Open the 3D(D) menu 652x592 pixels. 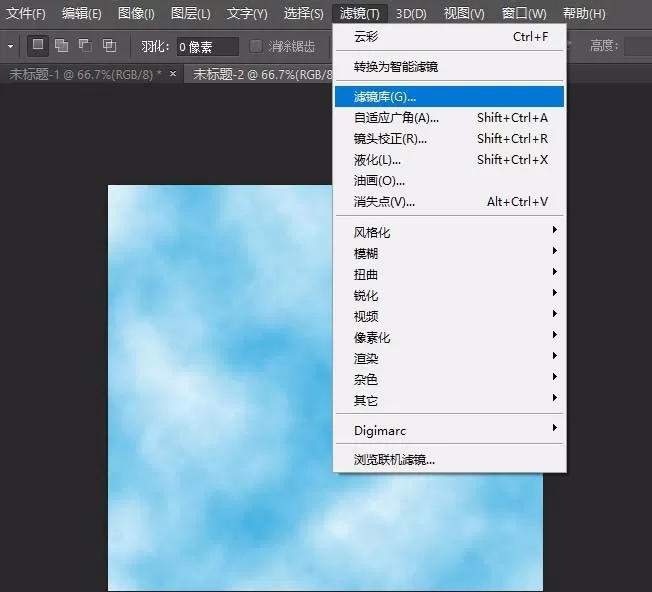click(x=411, y=13)
